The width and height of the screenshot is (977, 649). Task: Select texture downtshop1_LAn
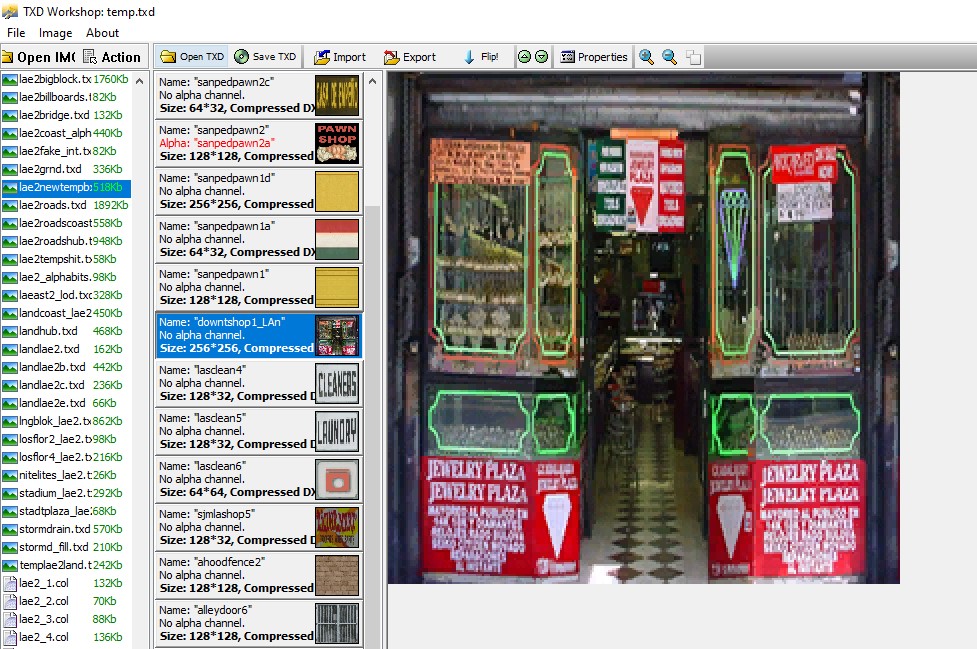click(x=259, y=335)
